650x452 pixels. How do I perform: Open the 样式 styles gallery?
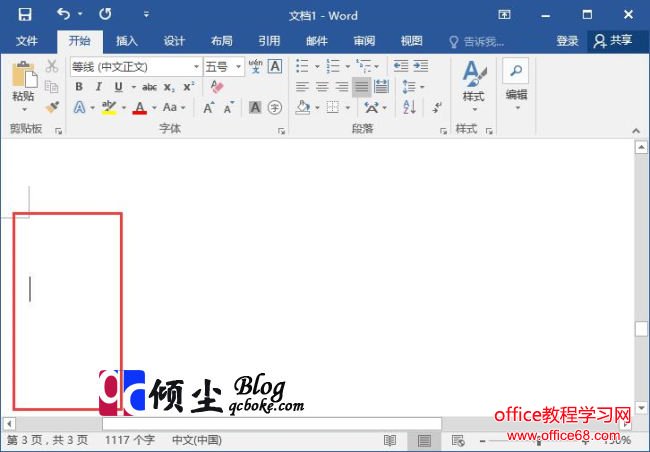474,86
